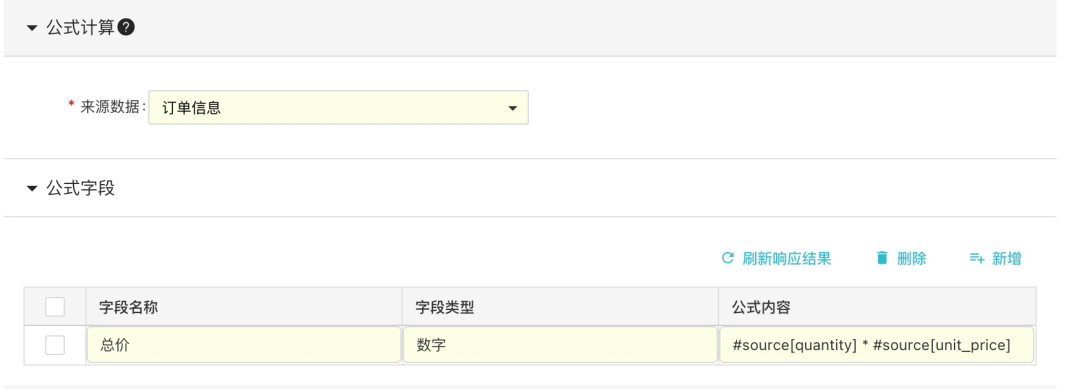Click the refresh icon before 刷新响应结果
The height and width of the screenshot is (389, 1080).
727,258
